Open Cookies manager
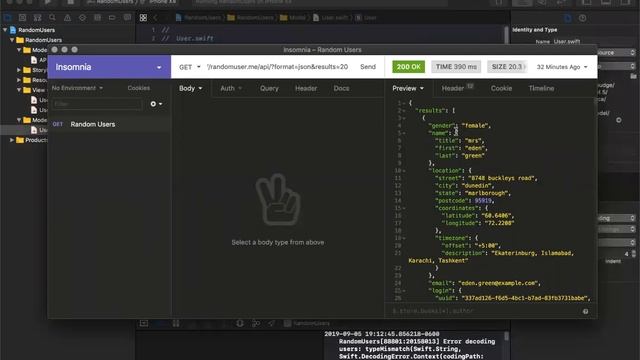 [x=138, y=88]
